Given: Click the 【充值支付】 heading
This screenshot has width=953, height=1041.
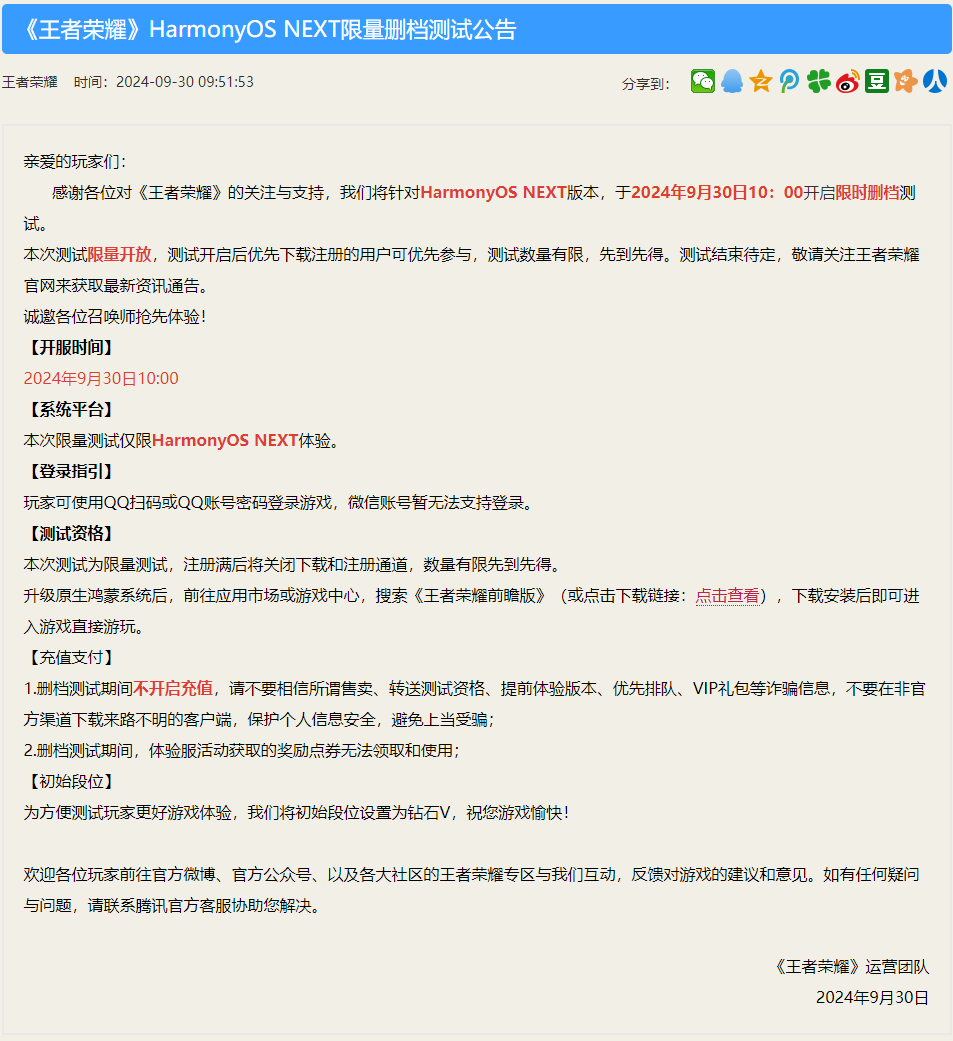Looking at the screenshot, I should coord(72,658).
